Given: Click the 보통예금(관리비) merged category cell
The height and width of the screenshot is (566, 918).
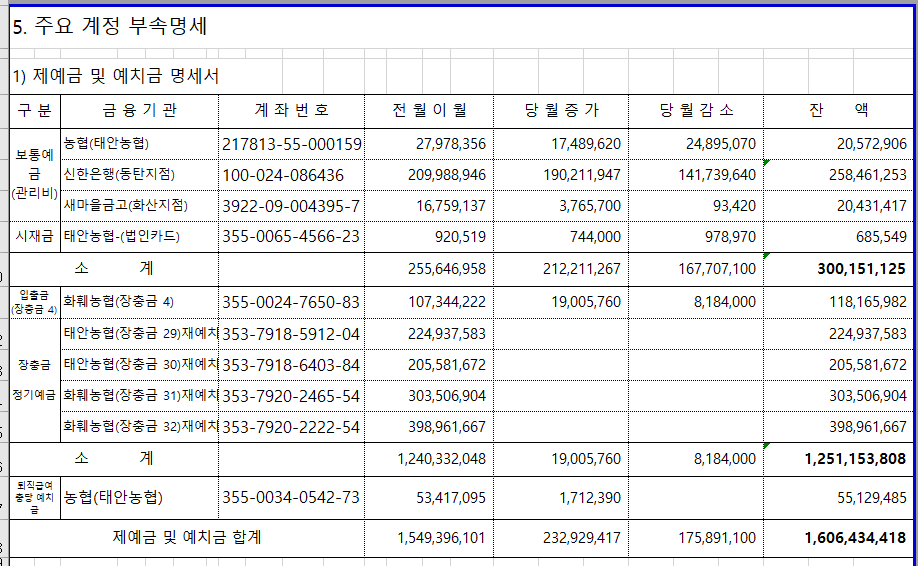Looking at the screenshot, I should click(35, 174).
